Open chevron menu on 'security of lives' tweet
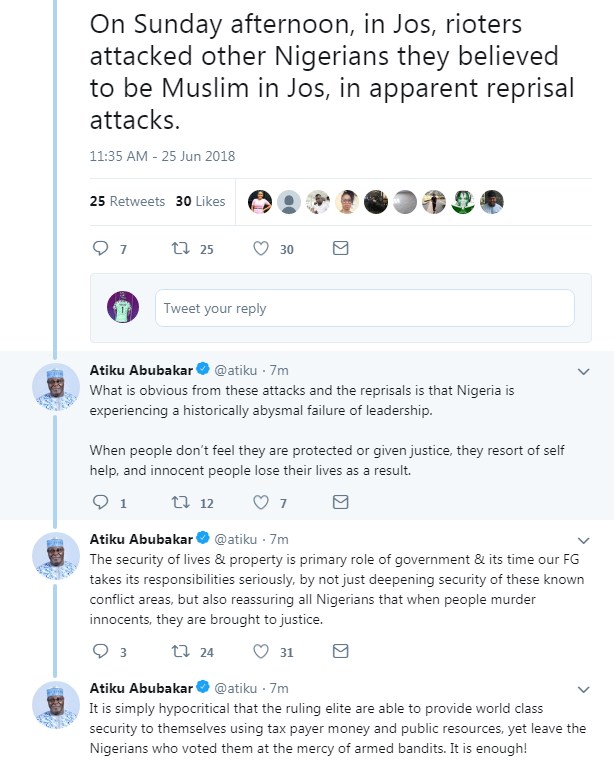This screenshot has width=614, height=762. (585, 539)
